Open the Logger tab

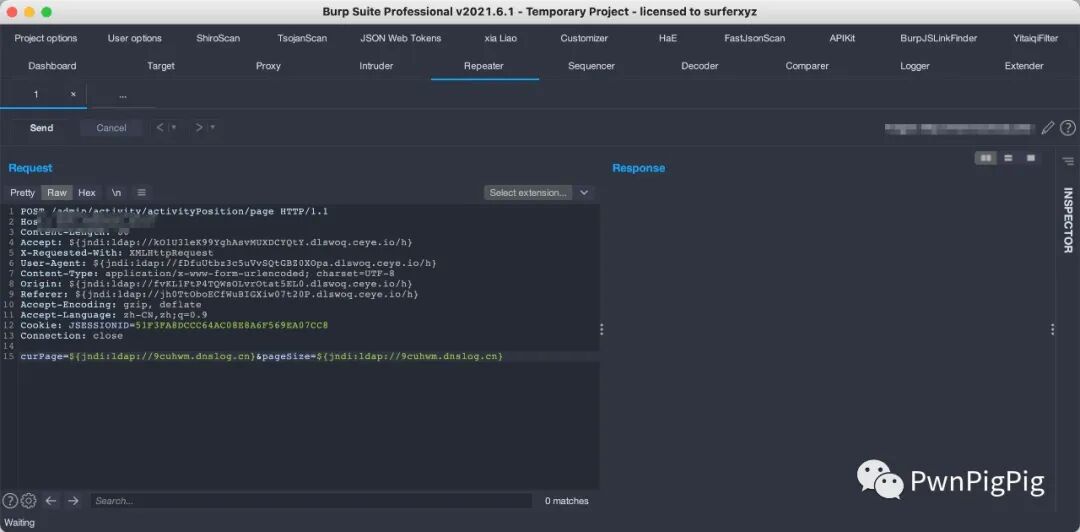915,66
